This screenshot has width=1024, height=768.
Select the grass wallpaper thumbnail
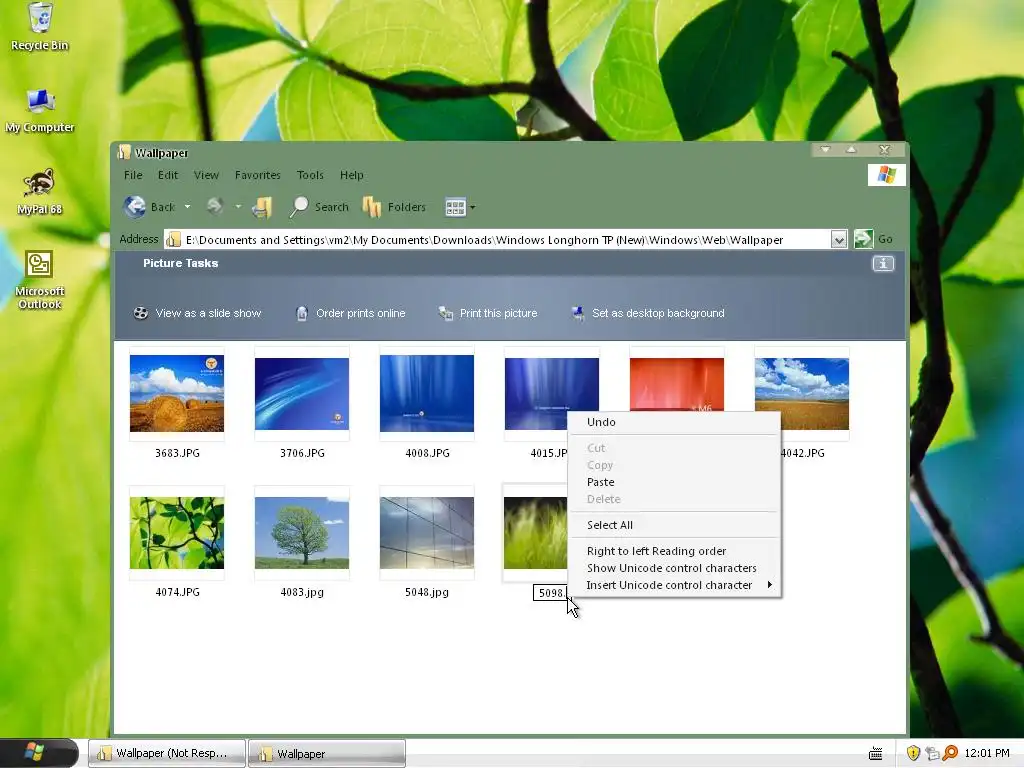coord(536,533)
